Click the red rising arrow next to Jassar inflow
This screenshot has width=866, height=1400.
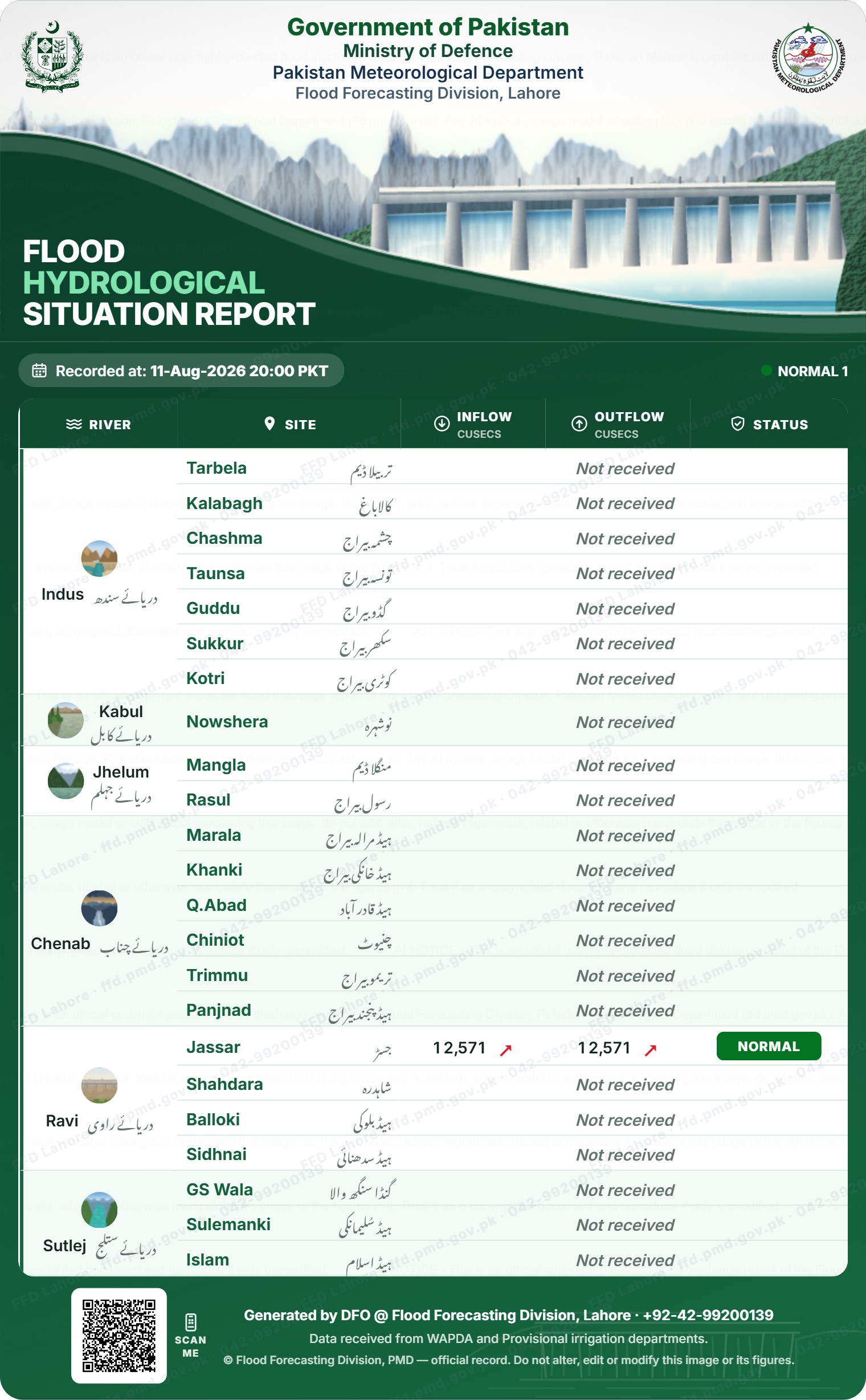pyautogui.click(x=506, y=1050)
